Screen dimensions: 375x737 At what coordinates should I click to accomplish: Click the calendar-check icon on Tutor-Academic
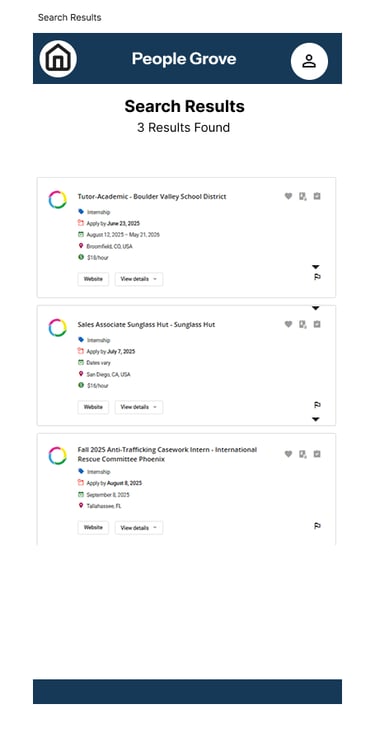coord(317,196)
